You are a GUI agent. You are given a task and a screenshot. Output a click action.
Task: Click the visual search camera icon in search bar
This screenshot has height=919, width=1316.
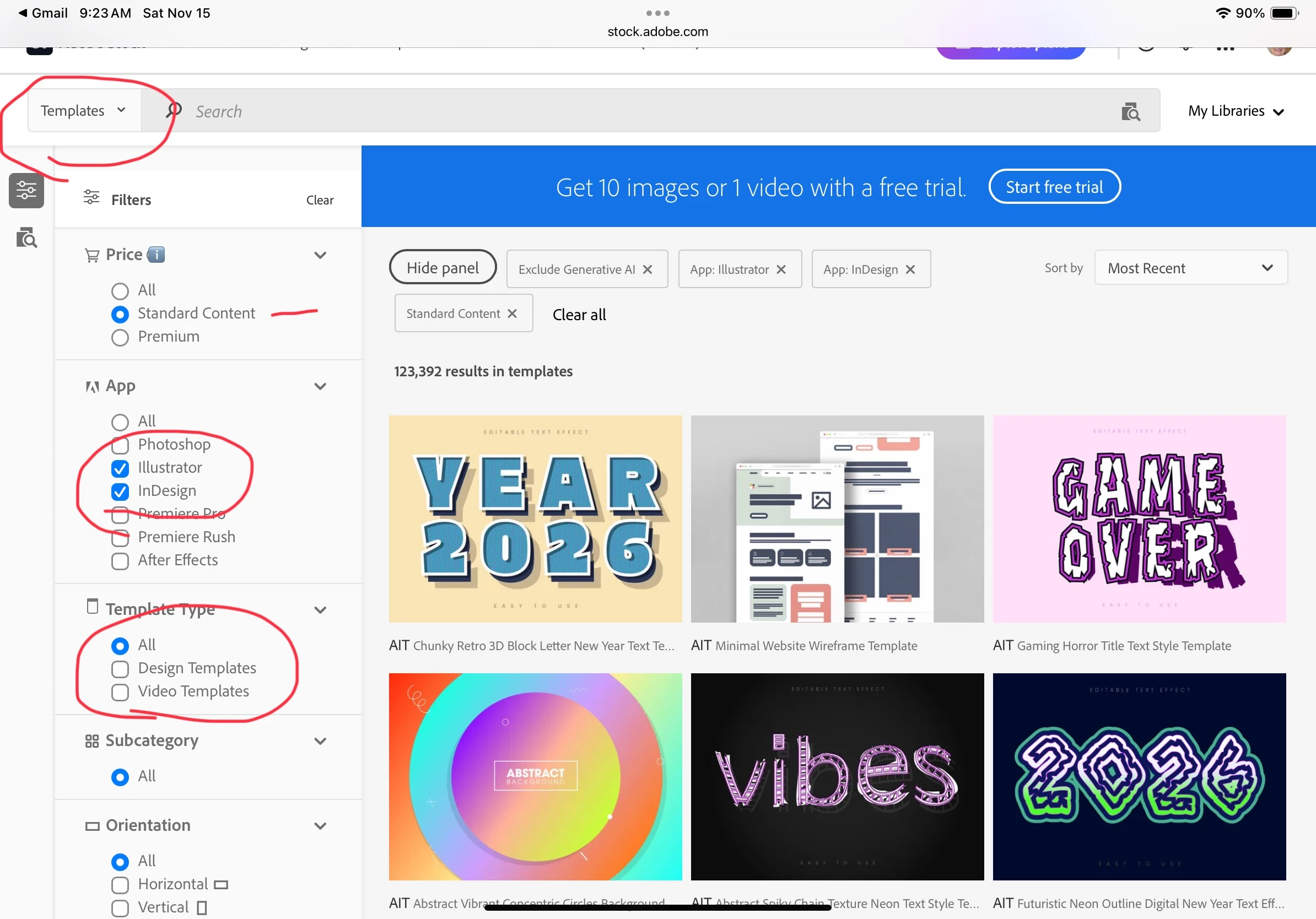click(x=1130, y=111)
